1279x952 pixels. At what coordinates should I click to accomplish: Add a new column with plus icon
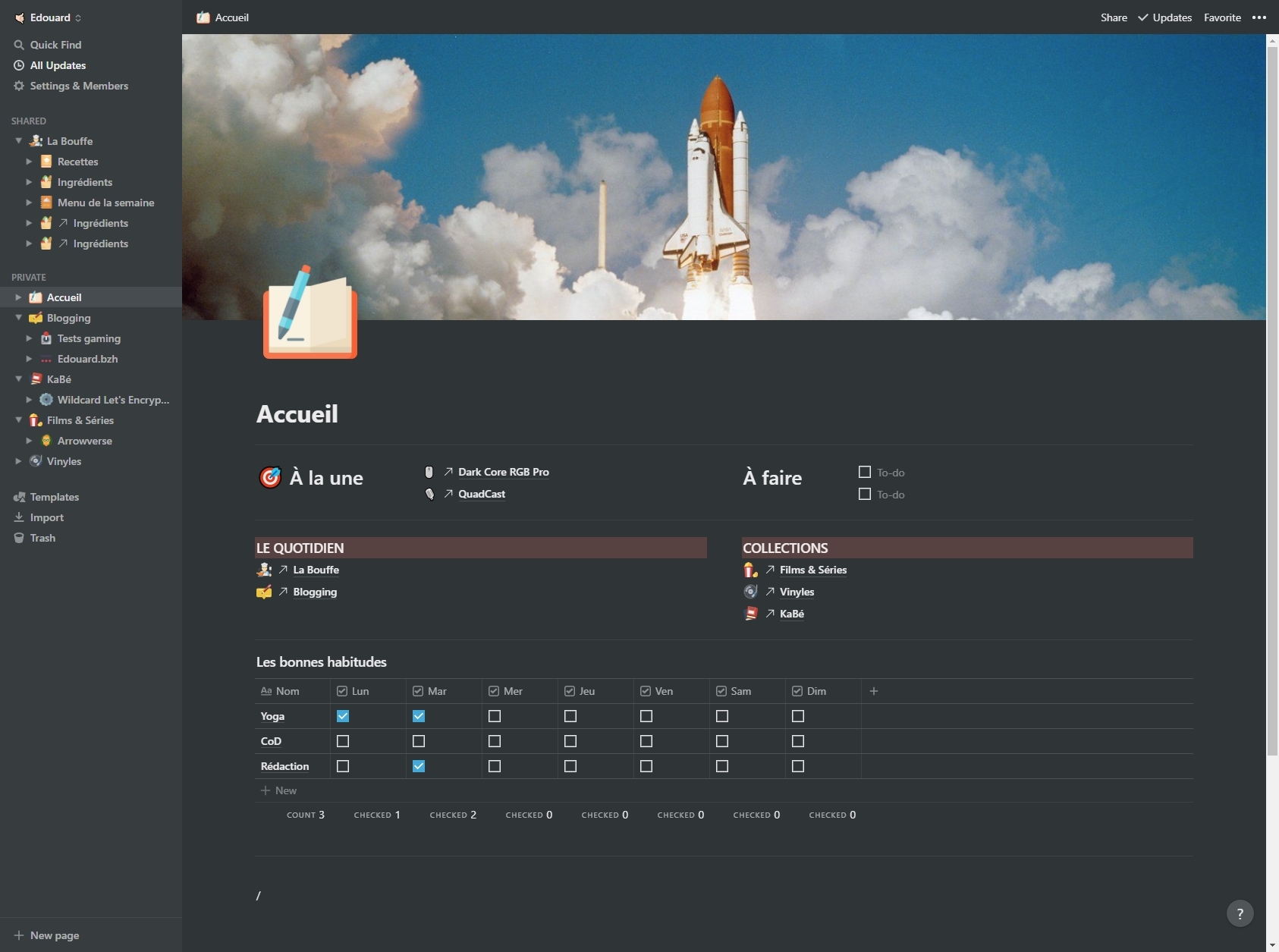click(x=874, y=691)
